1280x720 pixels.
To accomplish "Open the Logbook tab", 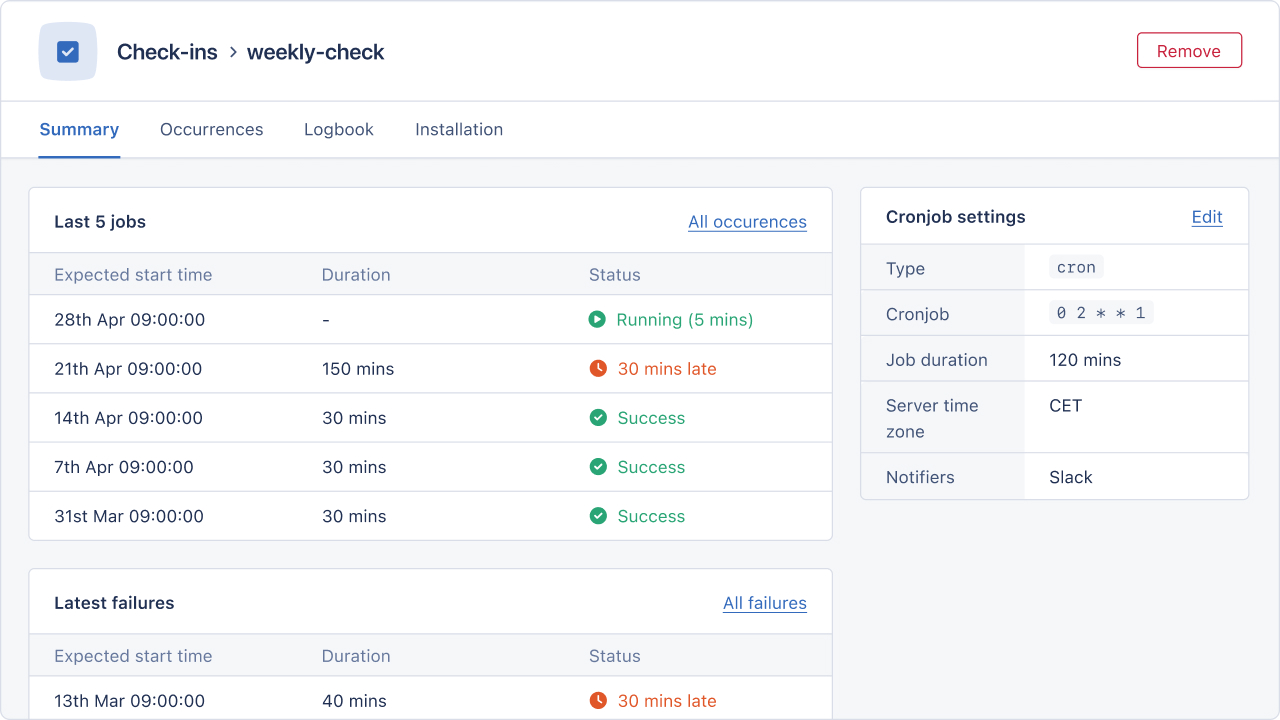I will pyautogui.click(x=339, y=130).
